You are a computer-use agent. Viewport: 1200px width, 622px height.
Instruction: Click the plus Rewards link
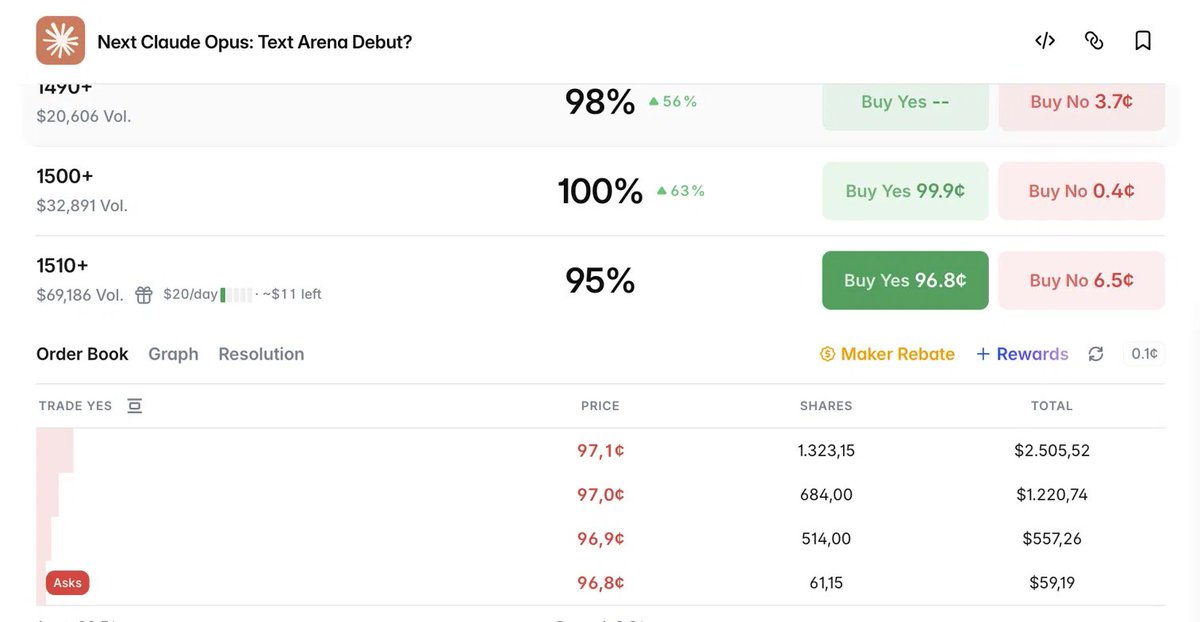[1022, 354]
